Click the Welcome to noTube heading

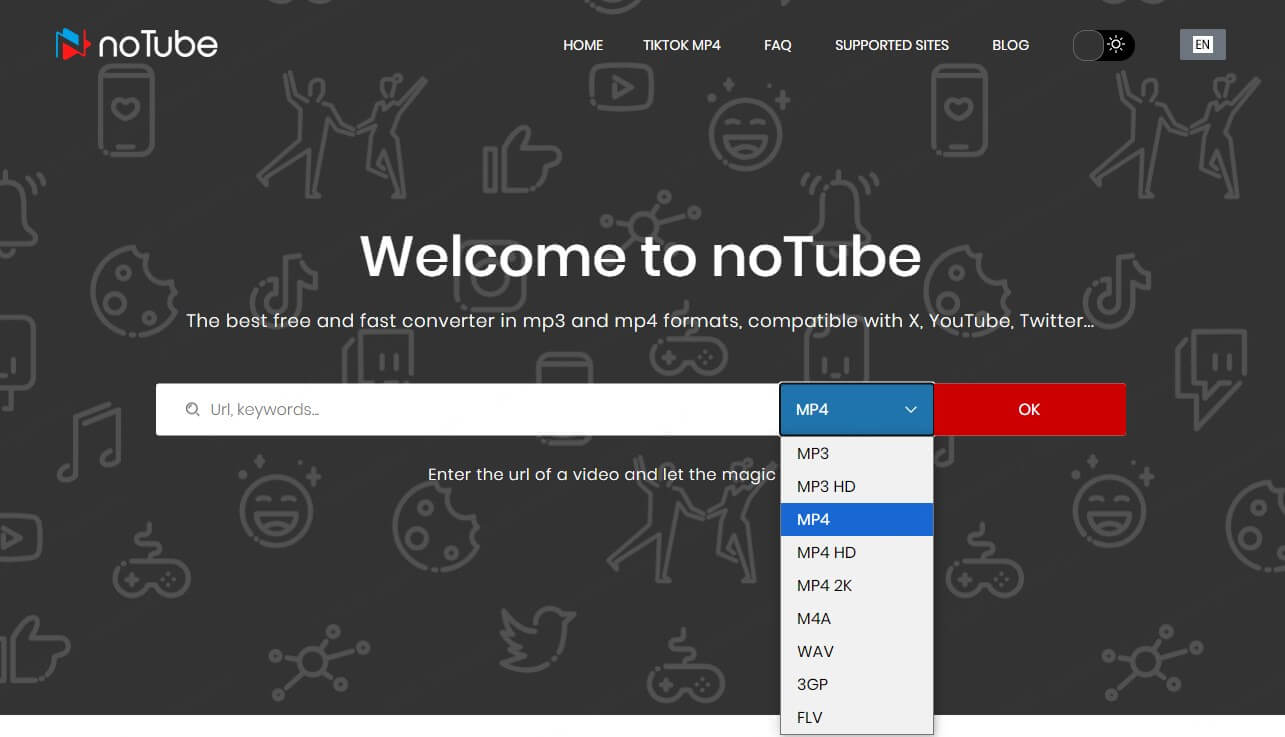point(640,256)
